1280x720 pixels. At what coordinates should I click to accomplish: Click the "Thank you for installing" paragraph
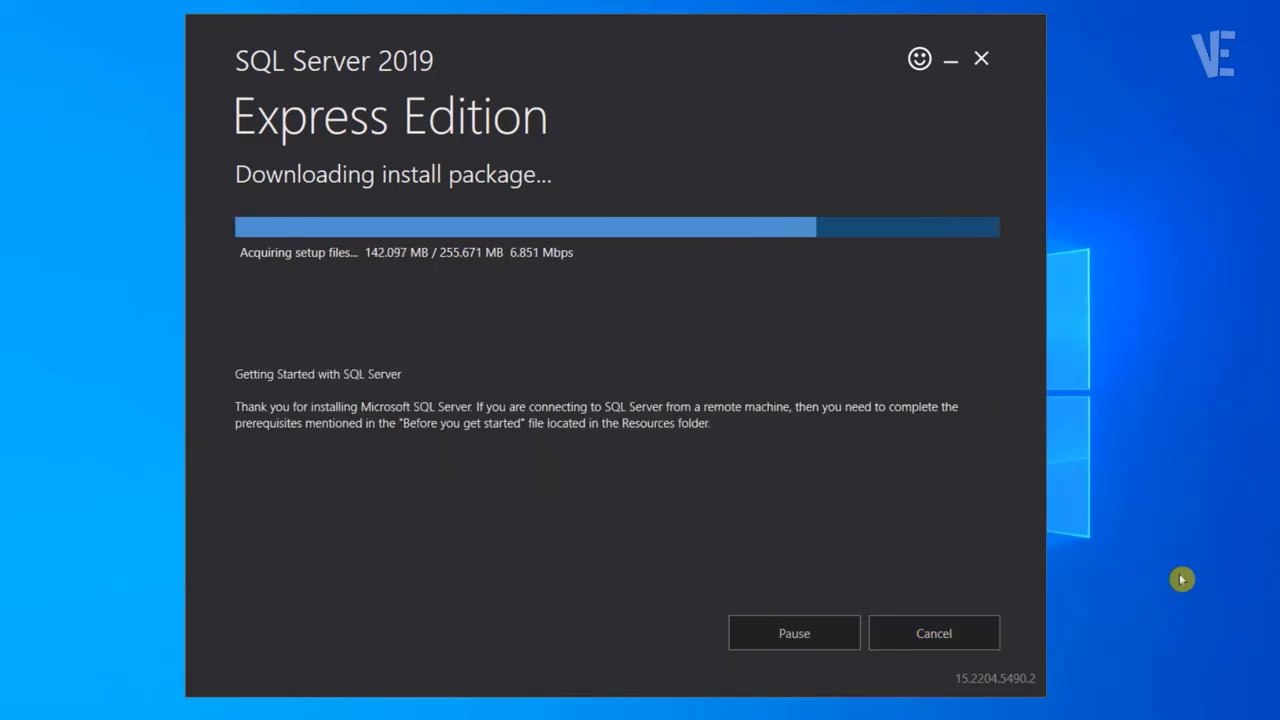coord(596,415)
